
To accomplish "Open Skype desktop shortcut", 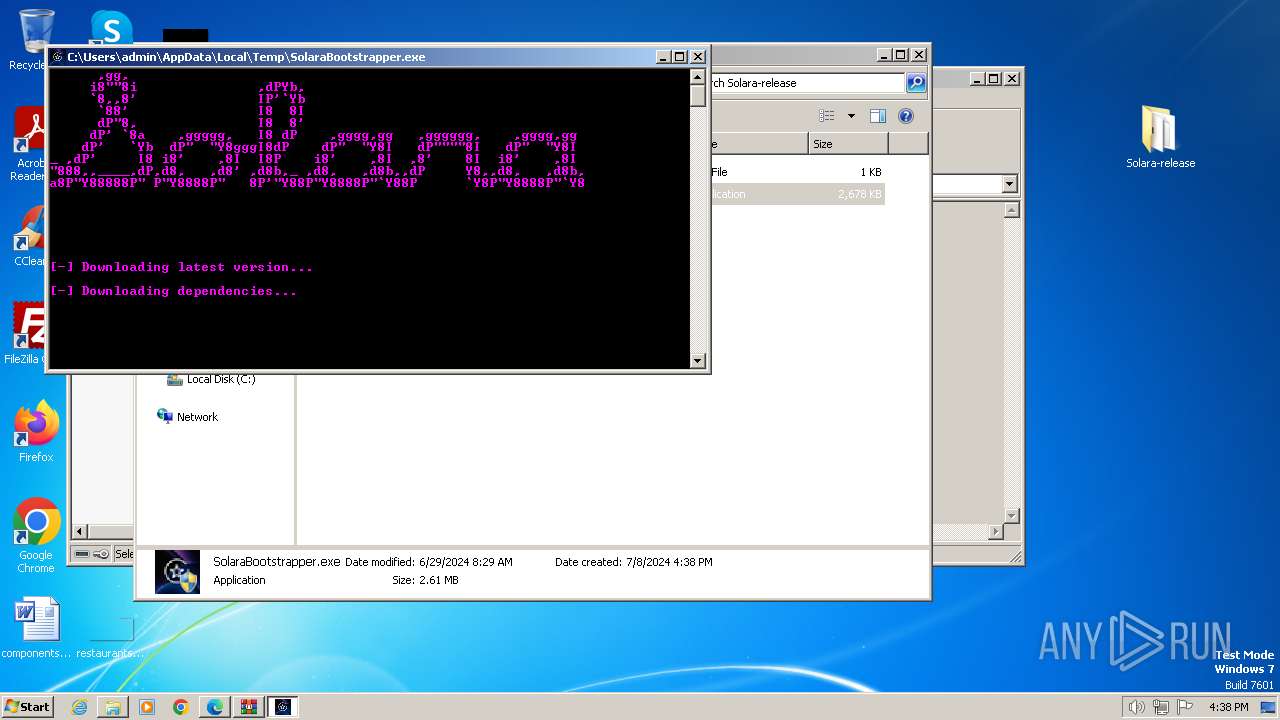I will (111, 28).
